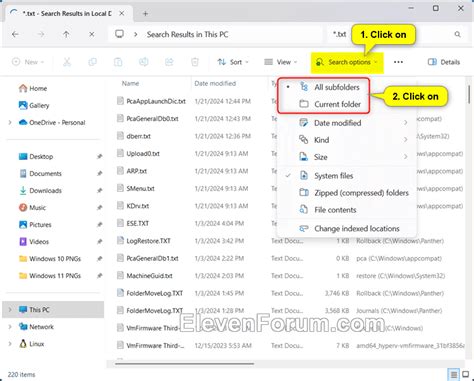Open Windows 11 PNGs folder
This screenshot has height=381, width=474.
50,276
